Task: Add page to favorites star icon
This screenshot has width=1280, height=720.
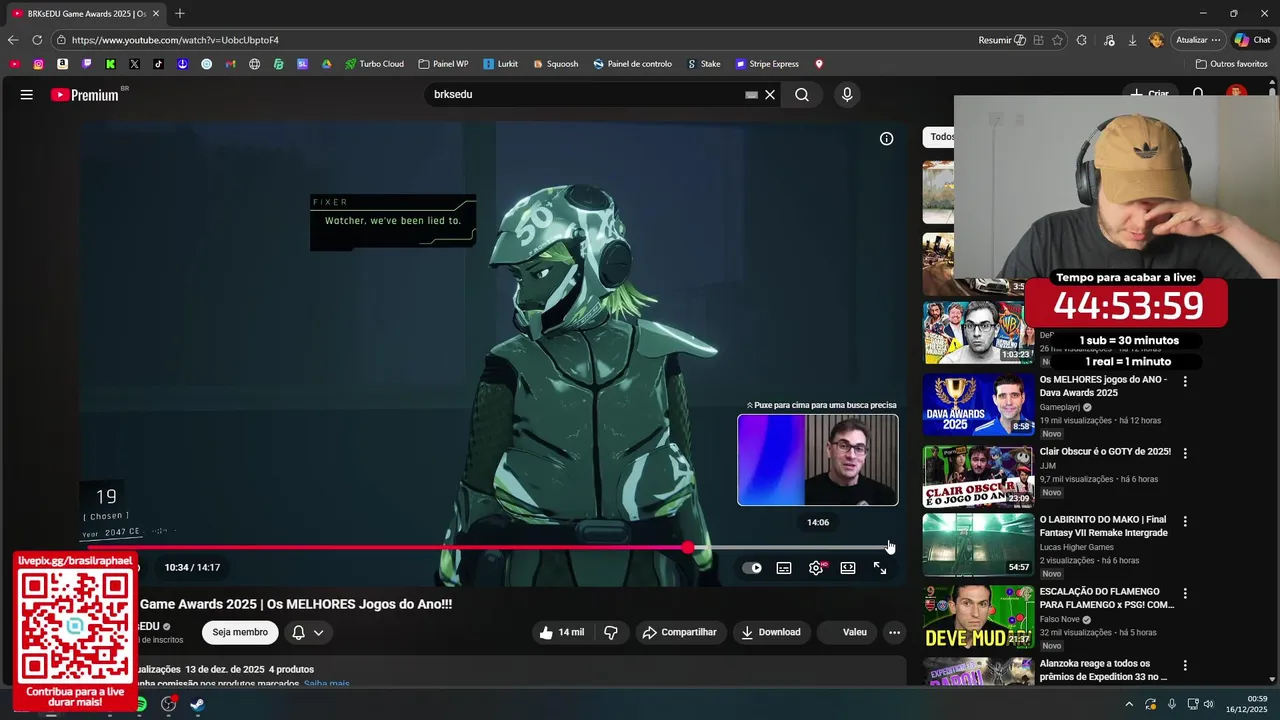Action: click(1058, 40)
